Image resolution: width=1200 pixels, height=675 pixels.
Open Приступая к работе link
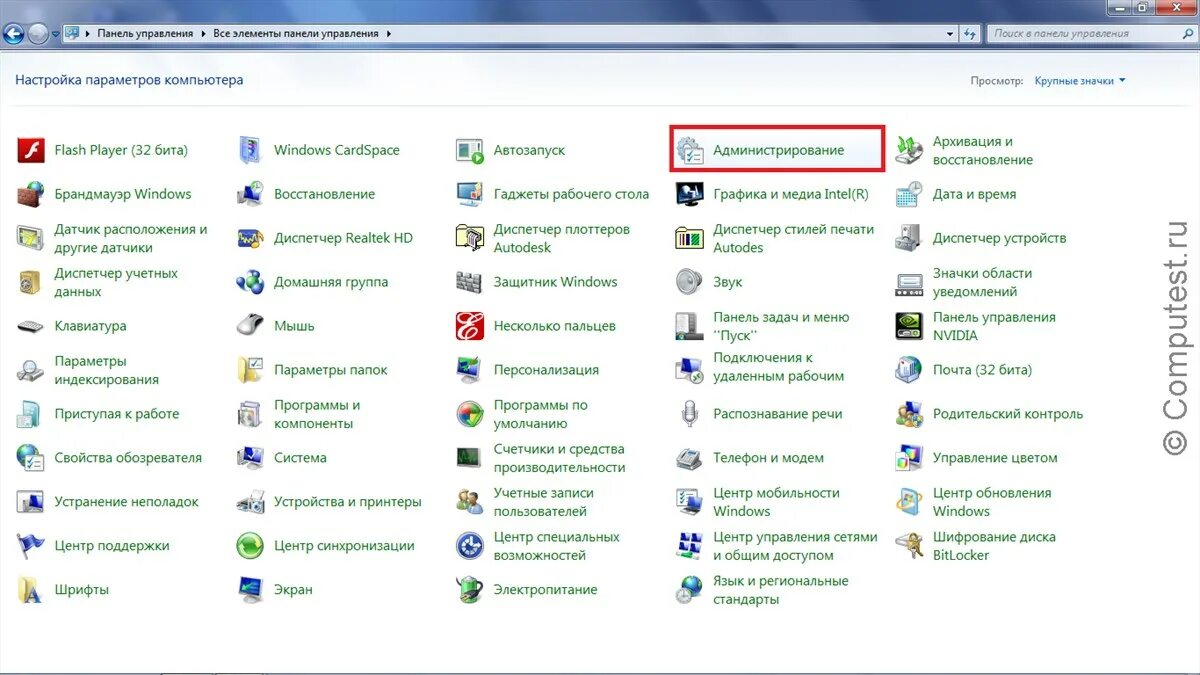pyautogui.click(x=117, y=414)
